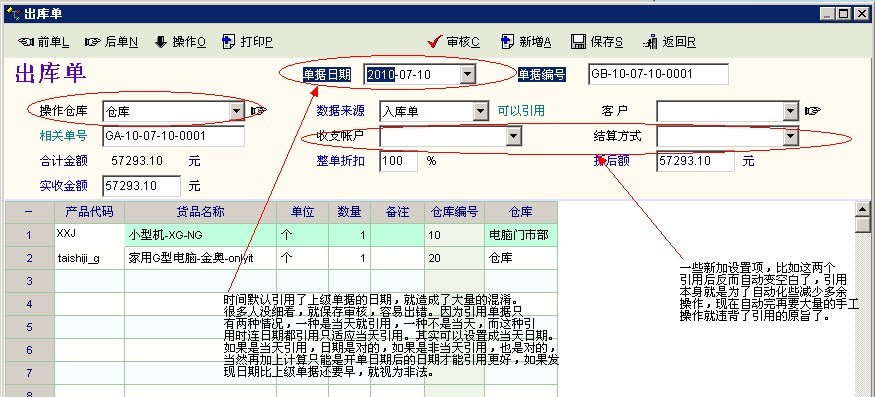Open customer lookup hand icon beside 客户

point(812,111)
